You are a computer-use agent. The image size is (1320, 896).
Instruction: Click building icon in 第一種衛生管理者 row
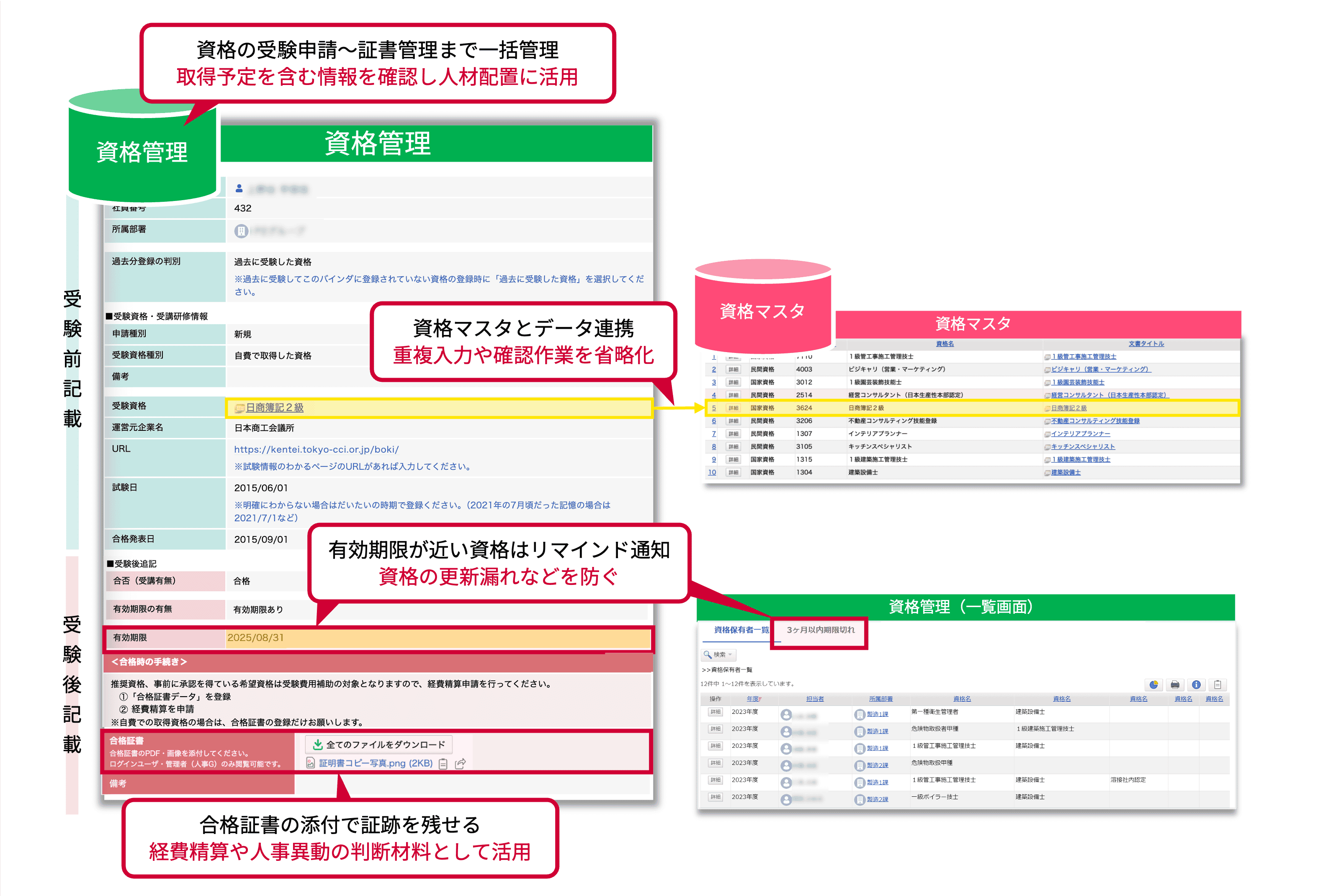(859, 715)
